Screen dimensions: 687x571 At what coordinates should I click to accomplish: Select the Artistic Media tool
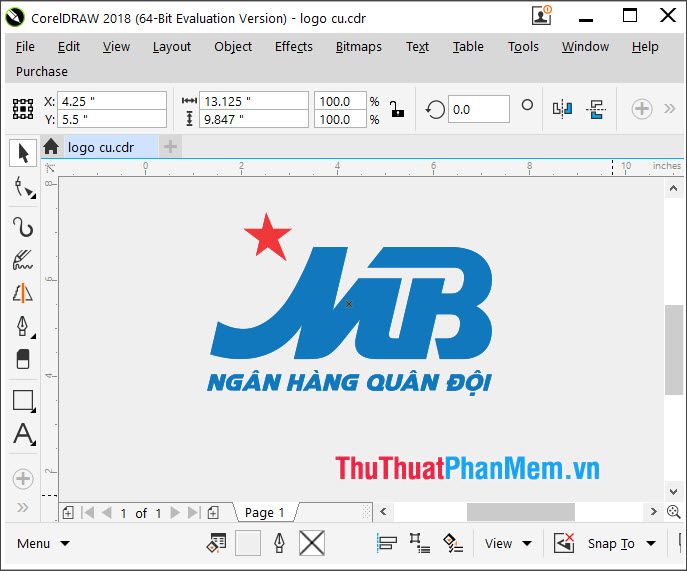23,260
